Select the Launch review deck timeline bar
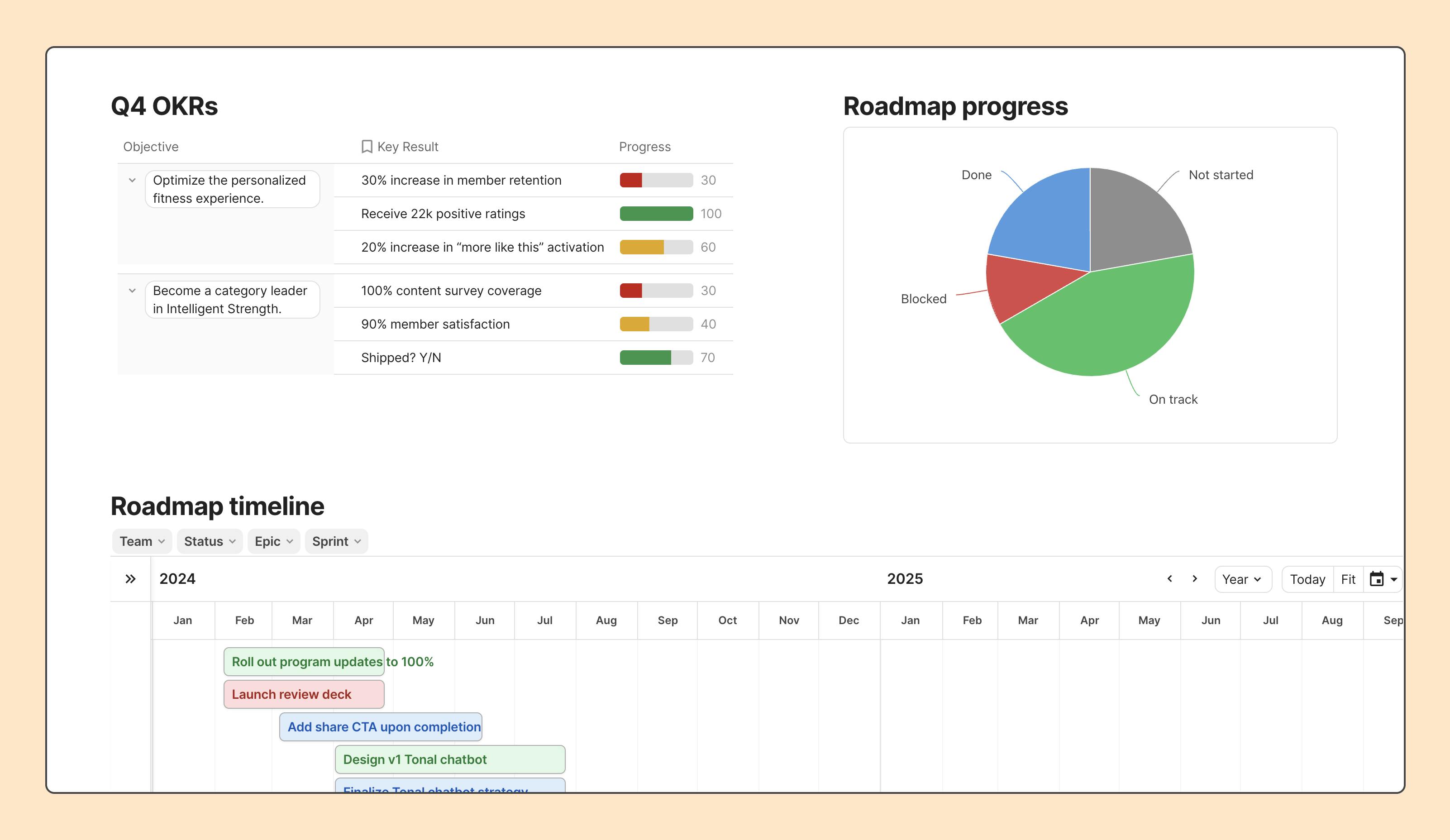Image resolution: width=1450 pixels, height=840 pixels. 303,694
